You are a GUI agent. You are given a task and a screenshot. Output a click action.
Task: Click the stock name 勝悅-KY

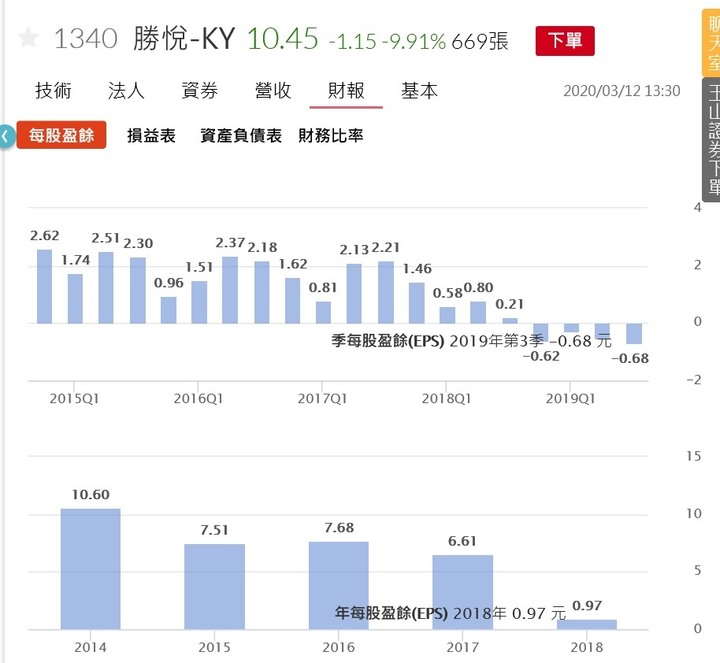click(x=184, y=39)
